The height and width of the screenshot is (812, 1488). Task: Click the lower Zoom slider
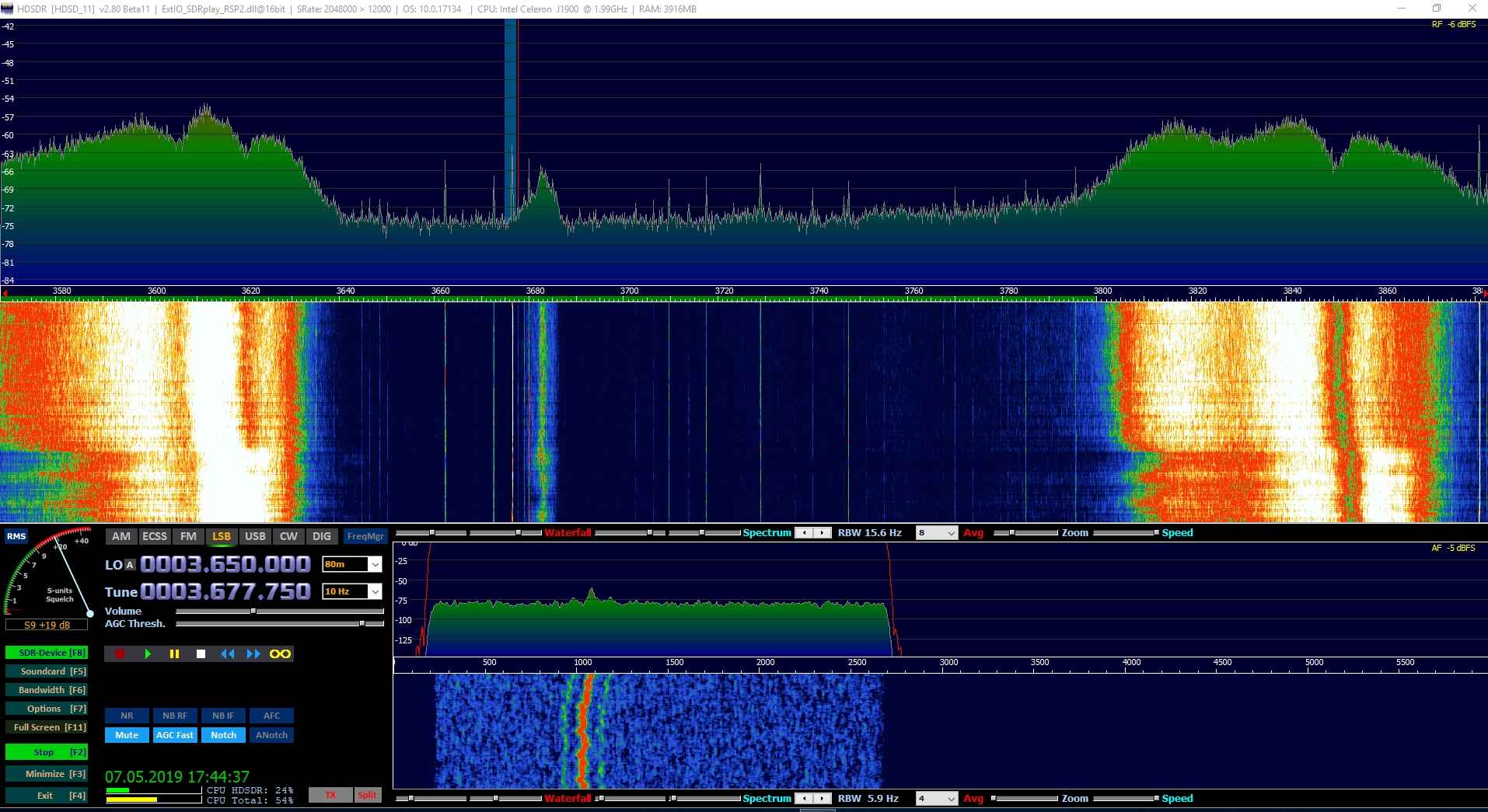(1025, 799)
